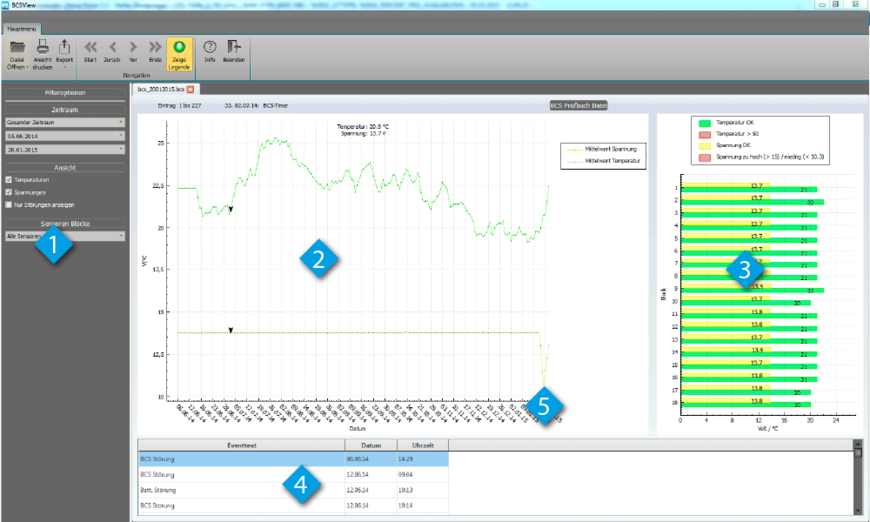Click the Ansicht drucken printer icon
Image resolution: width=870 pixels, height=522 pixels.
click(42, 51)
